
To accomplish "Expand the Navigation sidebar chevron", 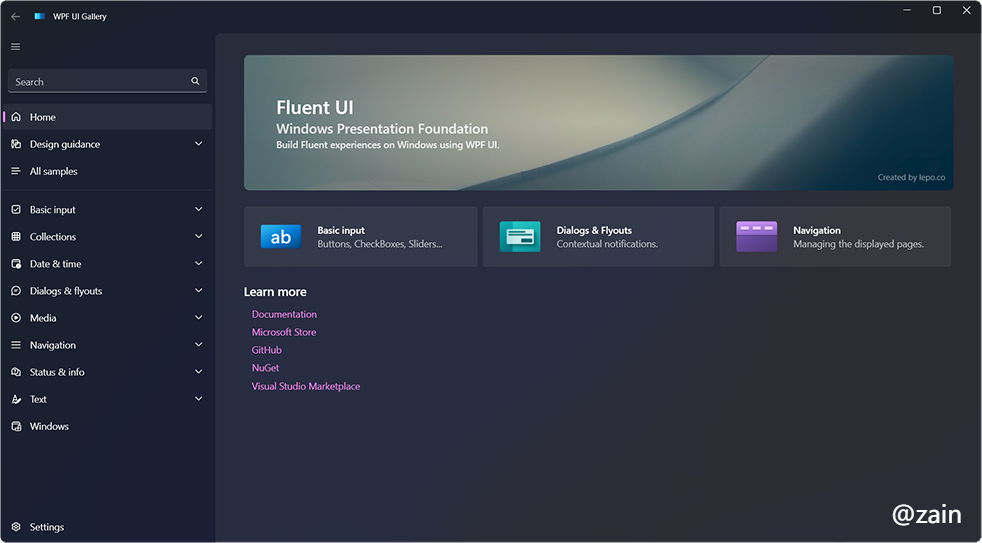I will click(199, 344).
